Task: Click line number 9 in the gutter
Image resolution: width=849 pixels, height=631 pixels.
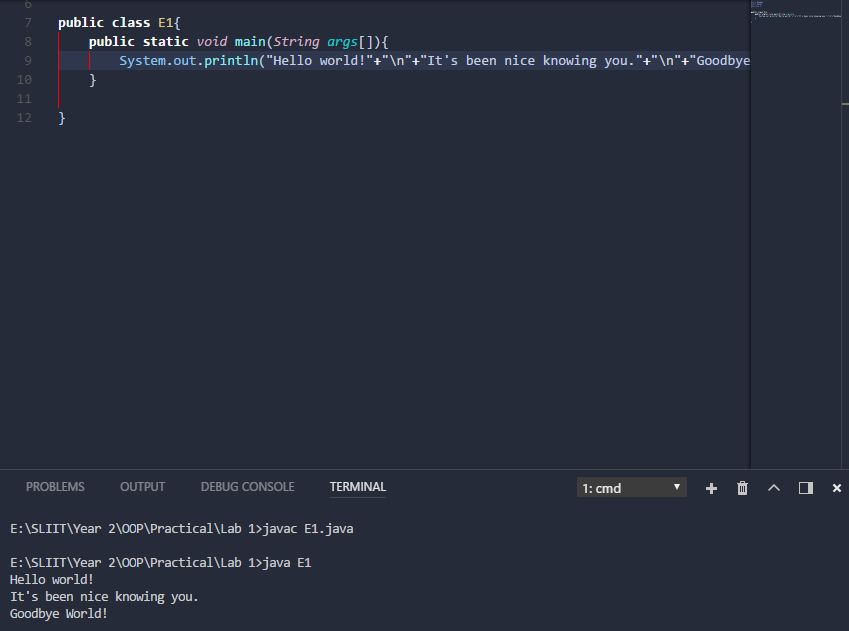Action: (x=27, y=60)
